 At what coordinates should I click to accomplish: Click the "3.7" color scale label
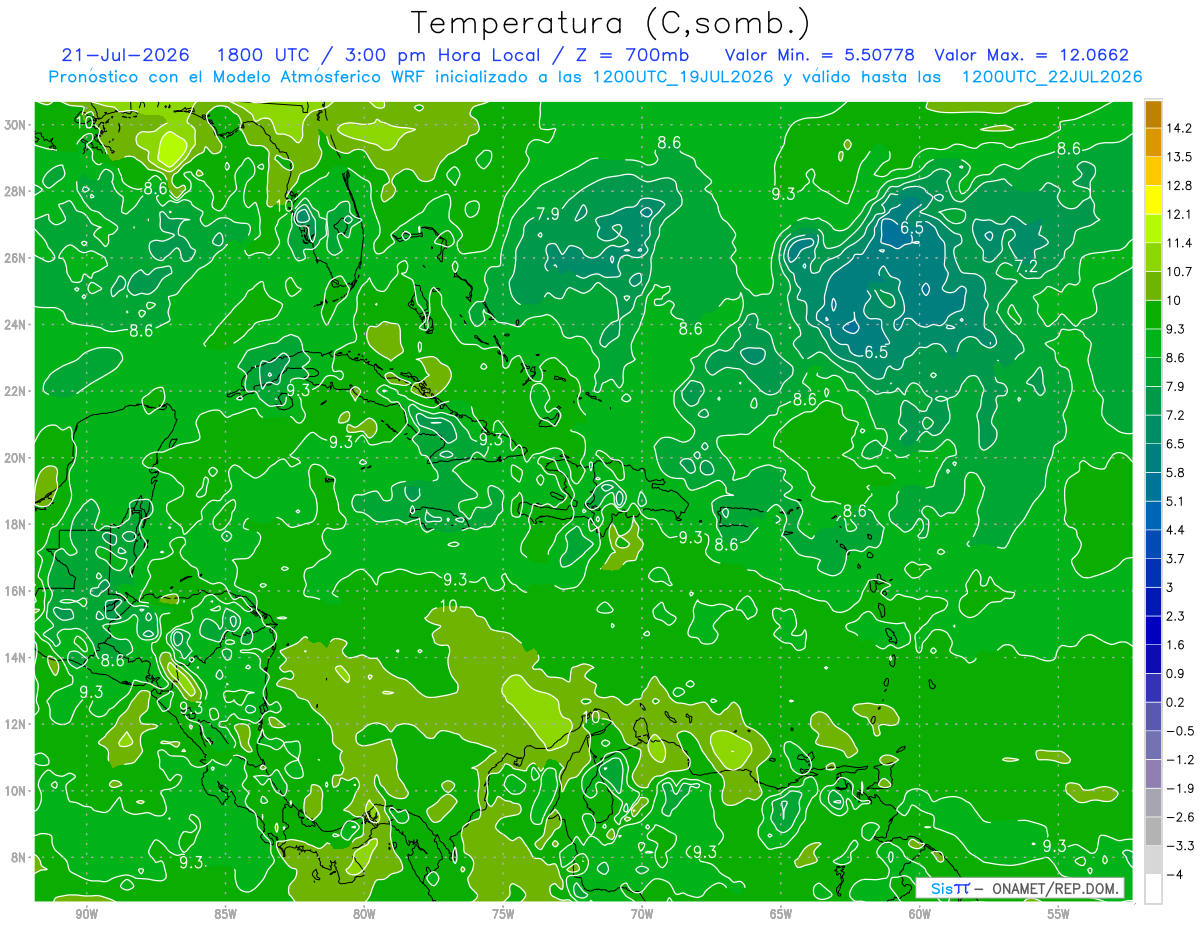pyautogui.click(x=1176, y=558)
